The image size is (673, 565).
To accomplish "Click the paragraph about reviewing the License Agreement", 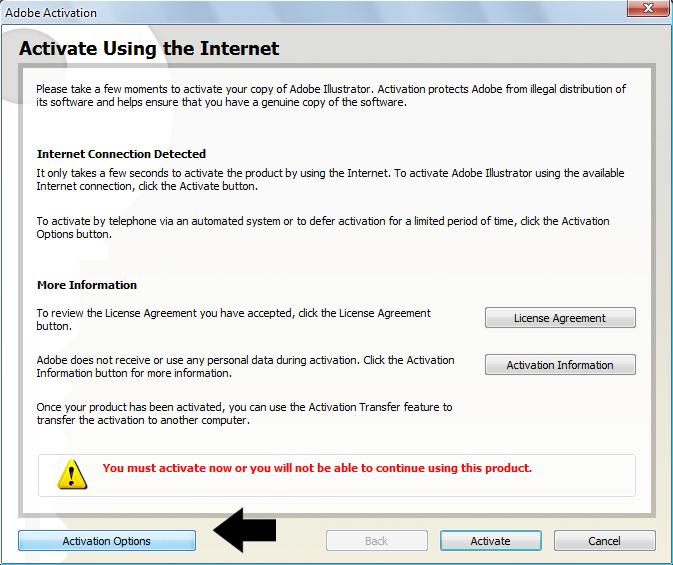I will pyautogui.click(x=234, y=319).
